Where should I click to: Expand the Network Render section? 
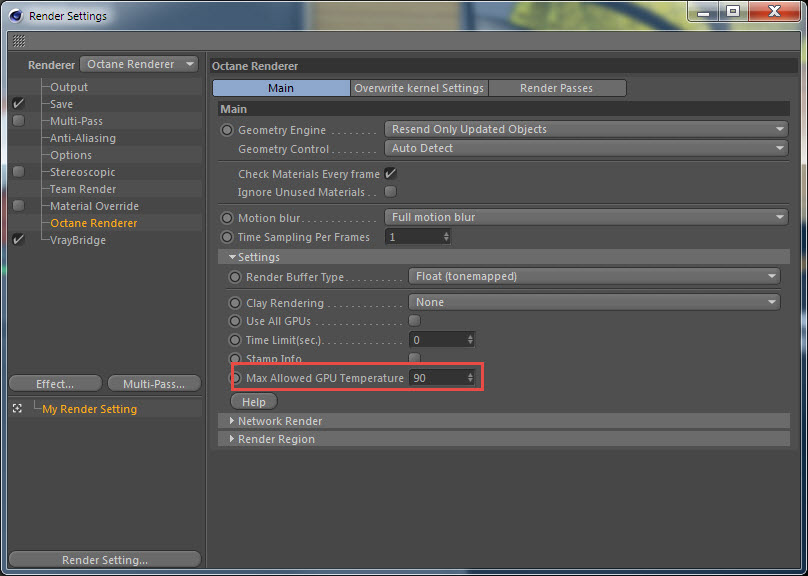point(232,421)
